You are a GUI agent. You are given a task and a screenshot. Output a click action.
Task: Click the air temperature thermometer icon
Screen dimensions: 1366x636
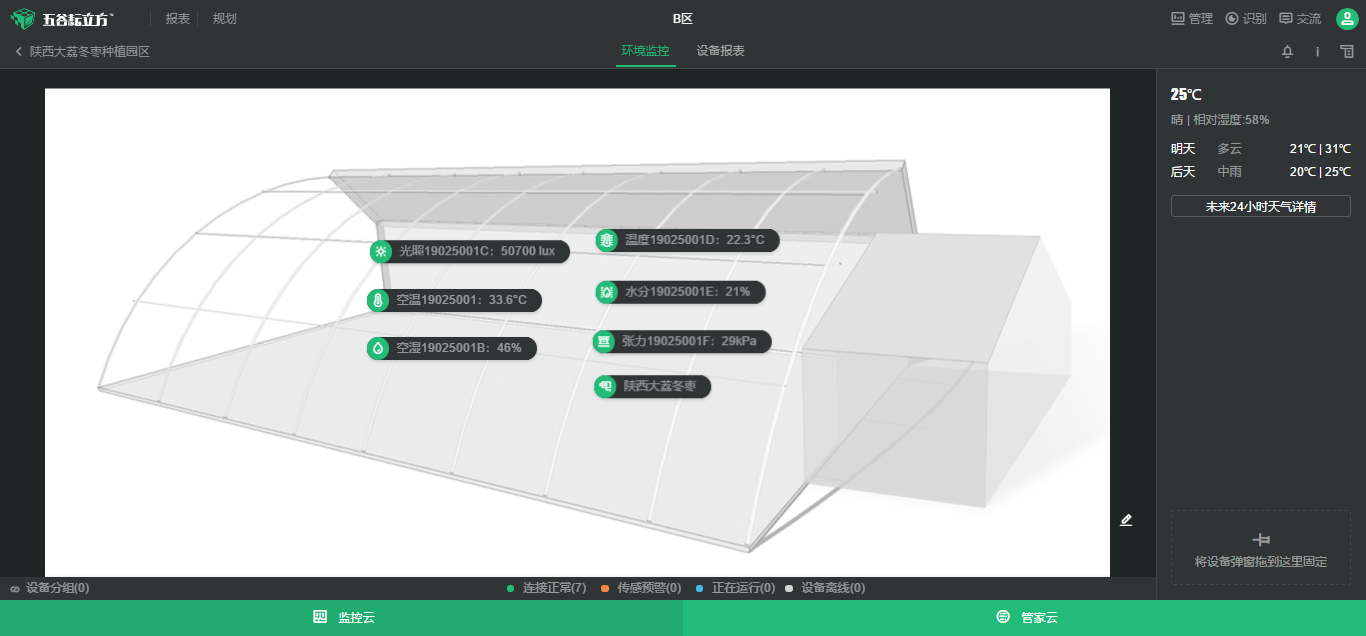click(378, 300)
